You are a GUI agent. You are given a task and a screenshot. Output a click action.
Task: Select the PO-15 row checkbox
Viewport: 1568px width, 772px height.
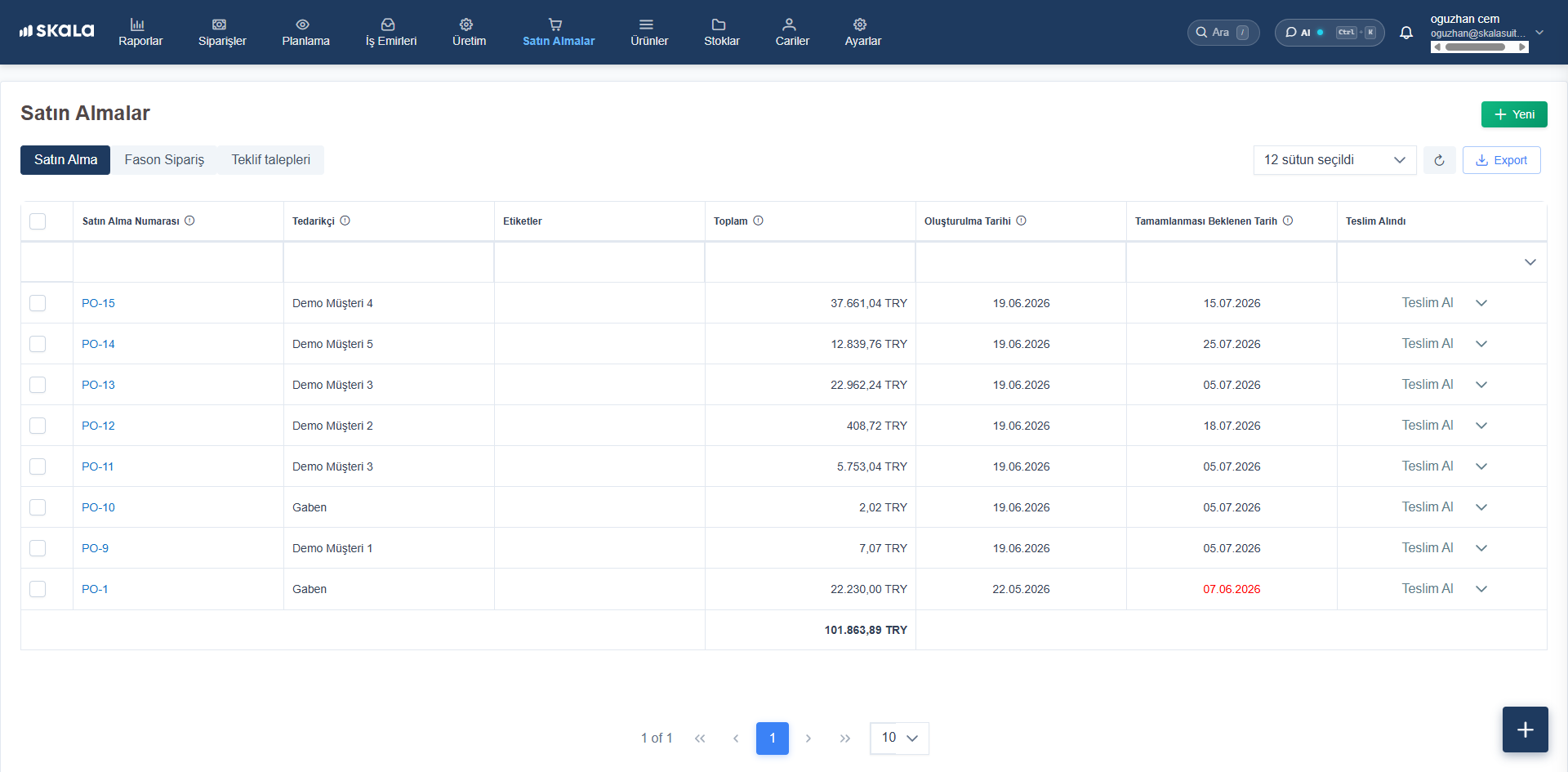pyautogui.click(x=38, y=303)
